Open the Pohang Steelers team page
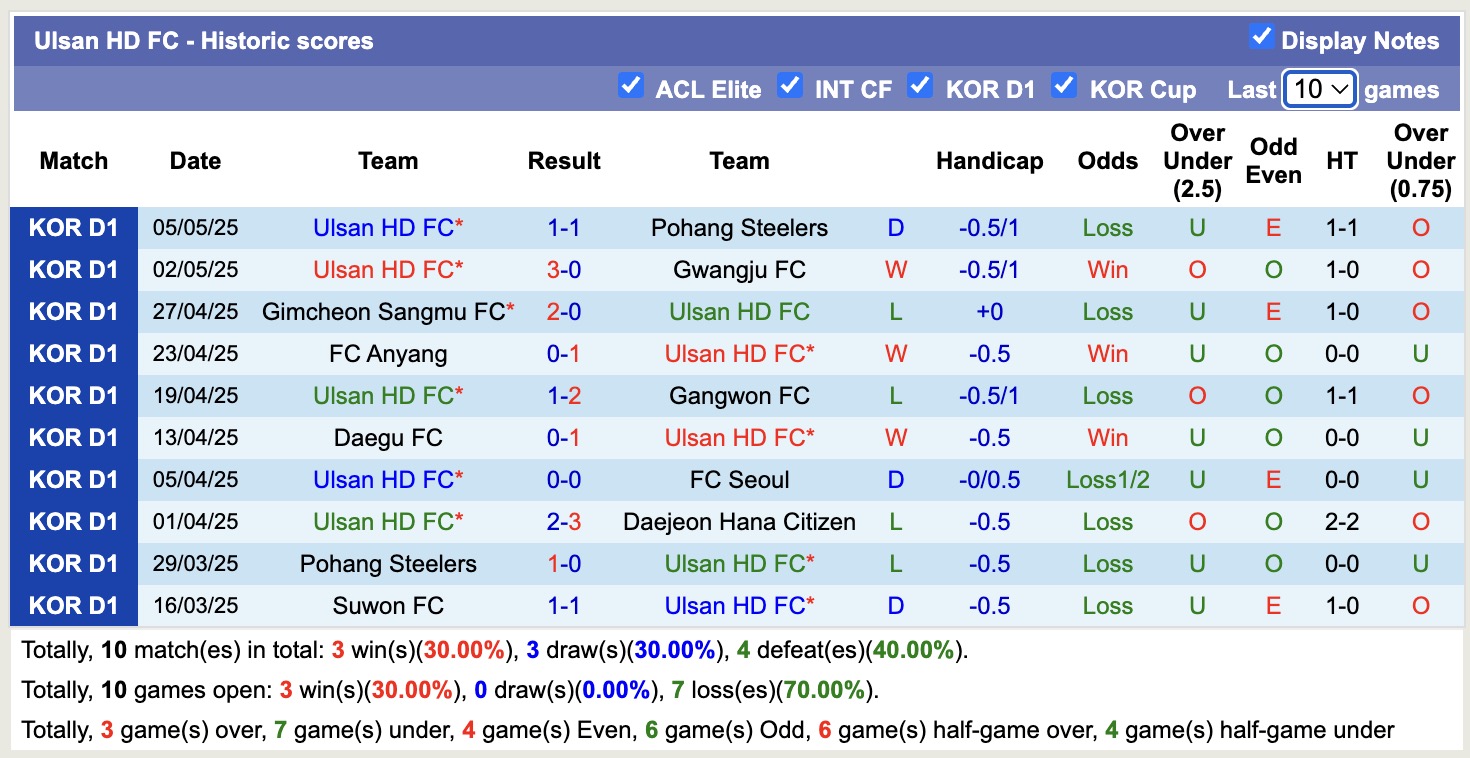1470x758 pixels. 739,227
